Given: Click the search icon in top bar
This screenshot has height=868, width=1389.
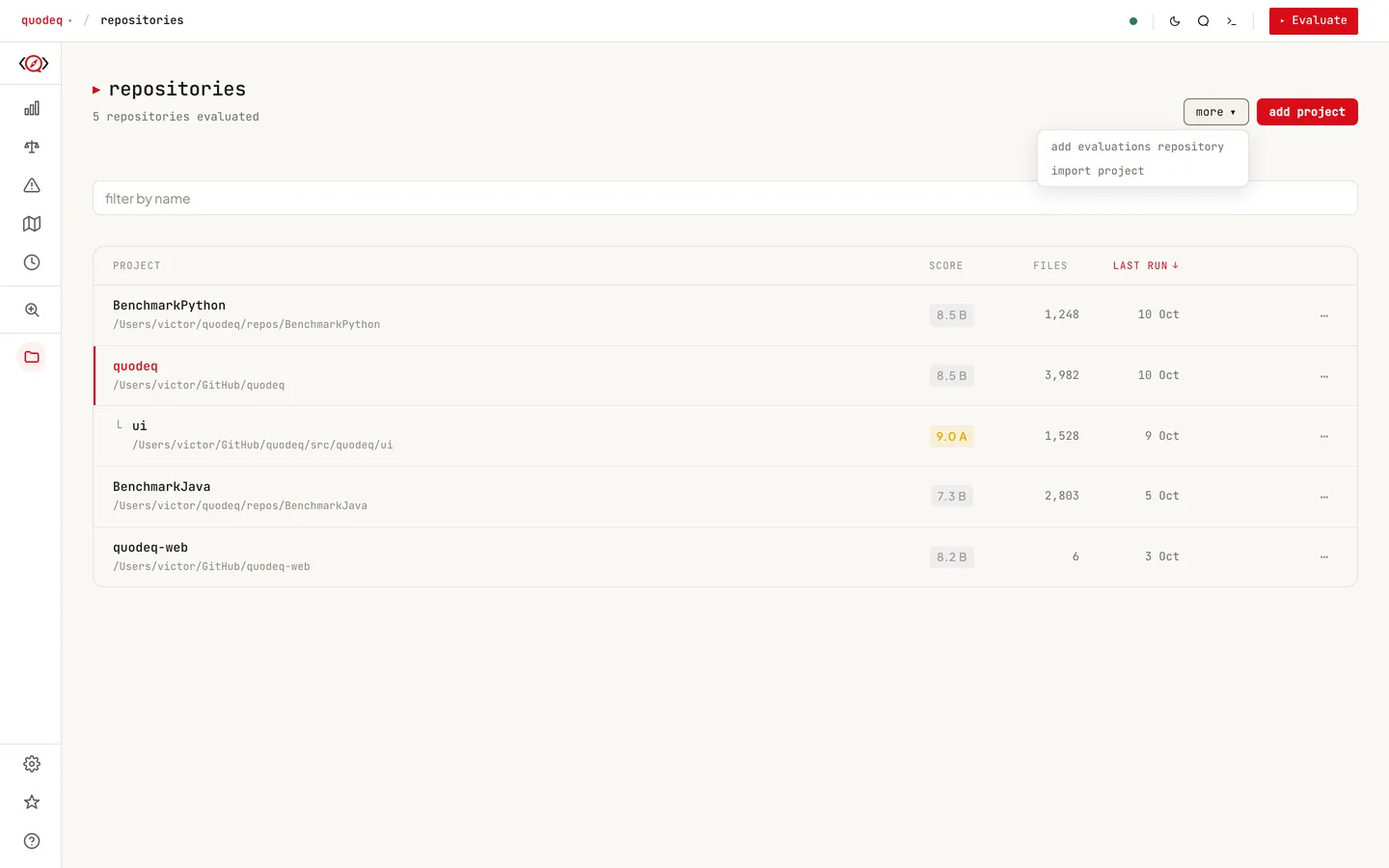Looking at the screenshot, I should 1204,21.
